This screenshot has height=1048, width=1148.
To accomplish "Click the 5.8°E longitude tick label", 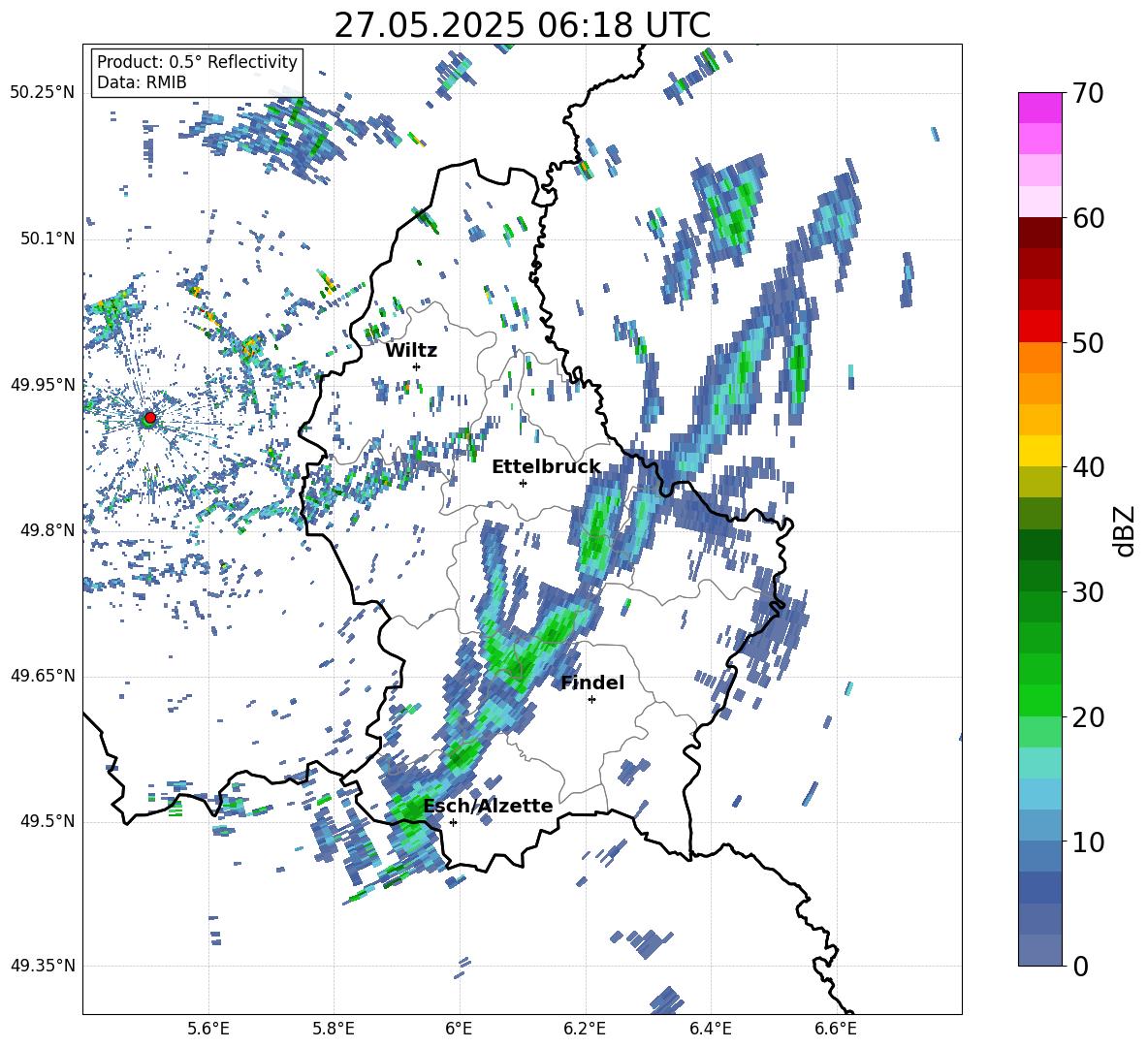I will (334, 1029).
